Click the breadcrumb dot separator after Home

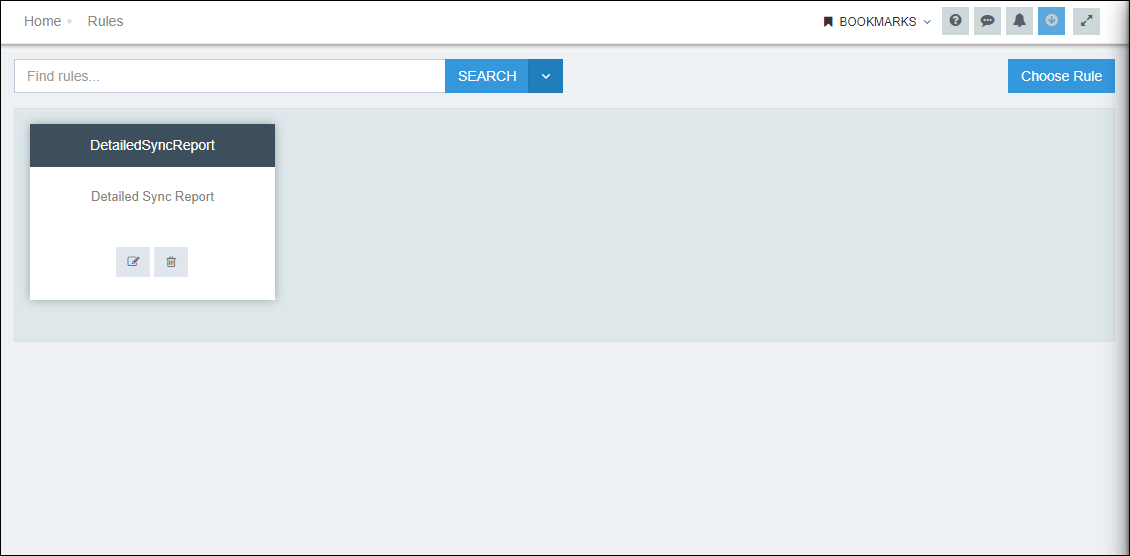[70, 22]
